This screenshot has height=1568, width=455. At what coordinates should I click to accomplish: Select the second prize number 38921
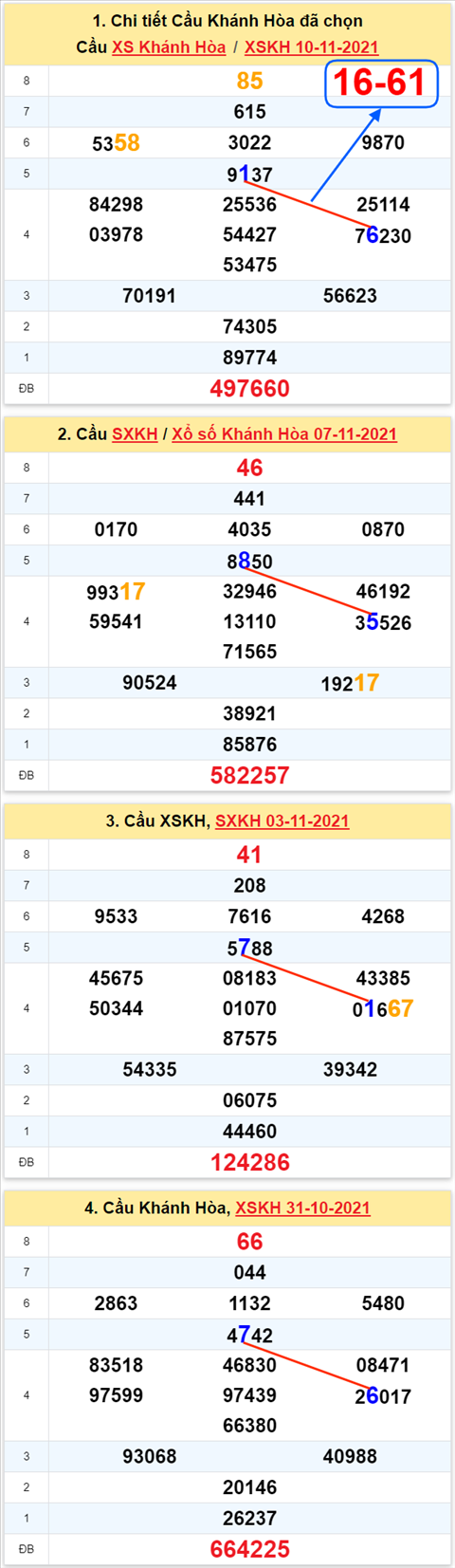(x=250, y=714)
